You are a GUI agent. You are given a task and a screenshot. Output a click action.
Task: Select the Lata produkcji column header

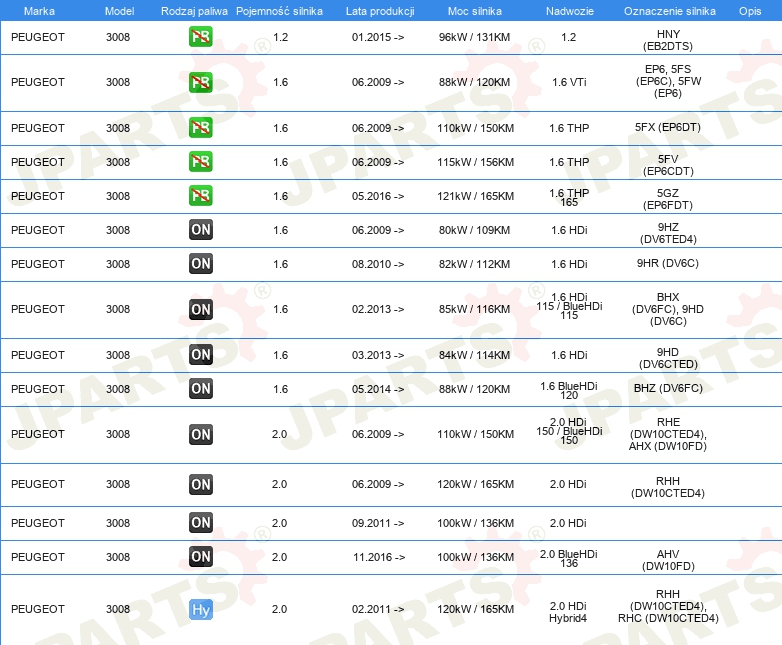(380, 11)
